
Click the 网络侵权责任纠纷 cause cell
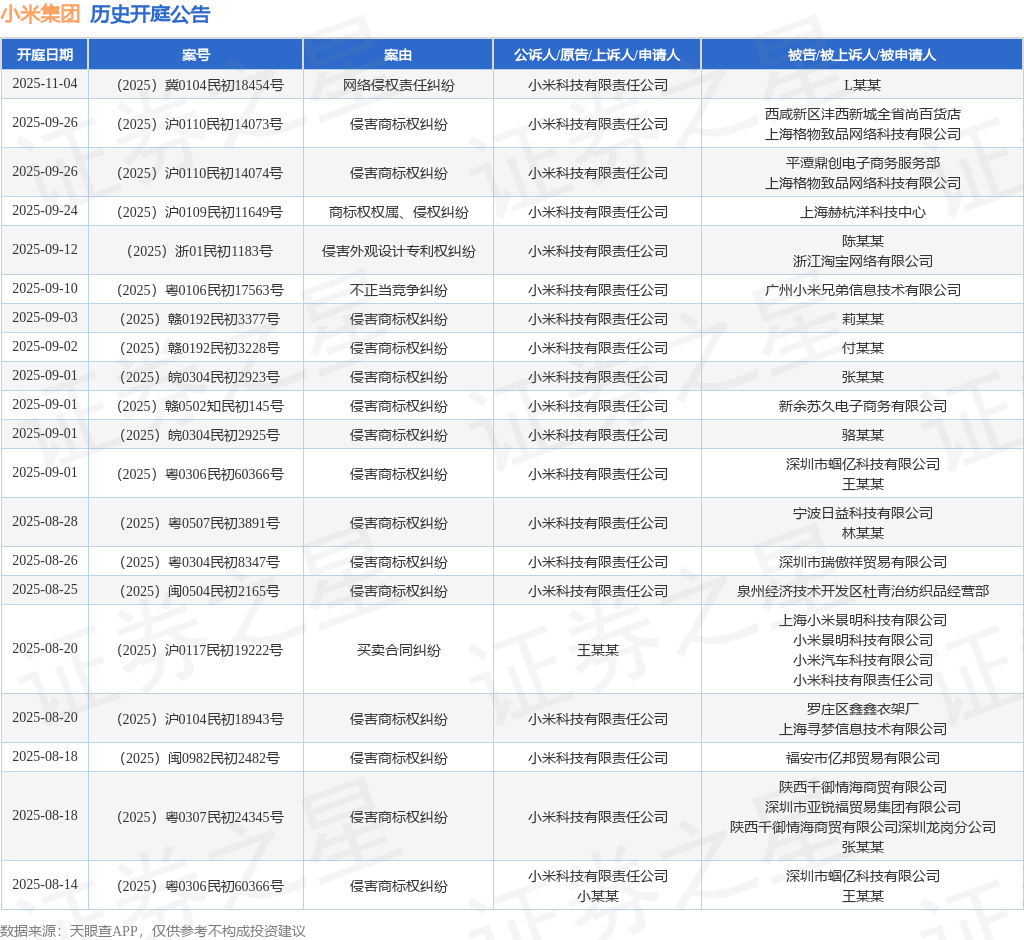398,85
